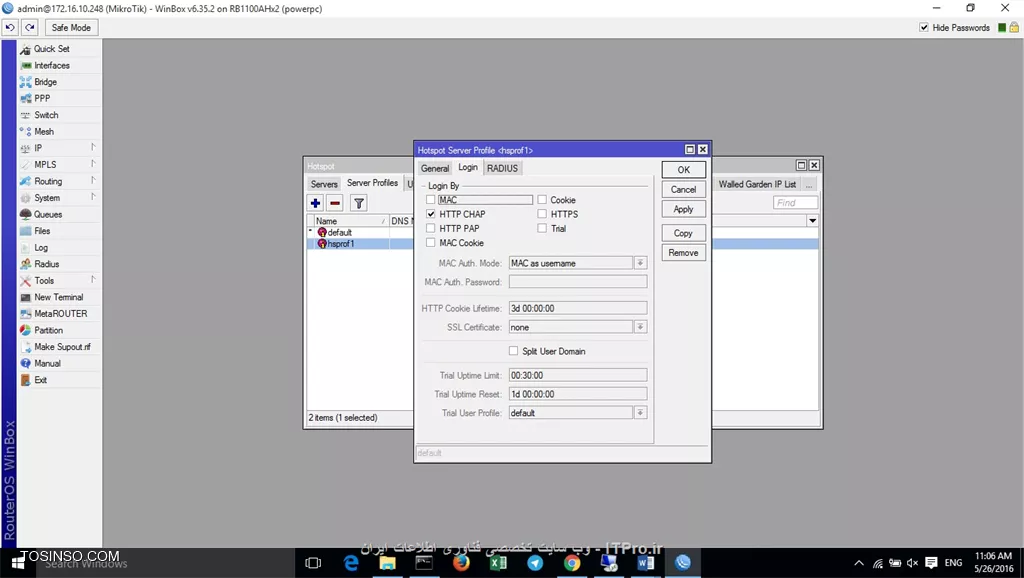The width and height of the screenshot is (1024, 578).
Task: Click OK in profile dialog
Action: pyautogui.click(x=683, y=170)
